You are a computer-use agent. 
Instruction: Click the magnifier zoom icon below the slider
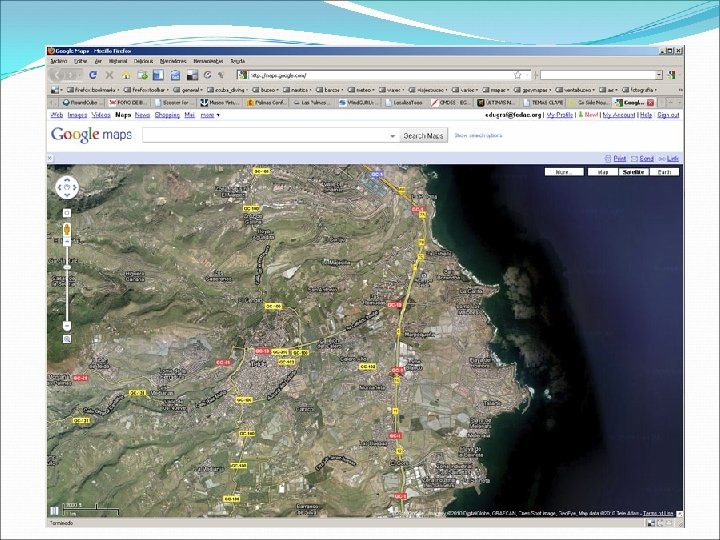tap(67, 339)
